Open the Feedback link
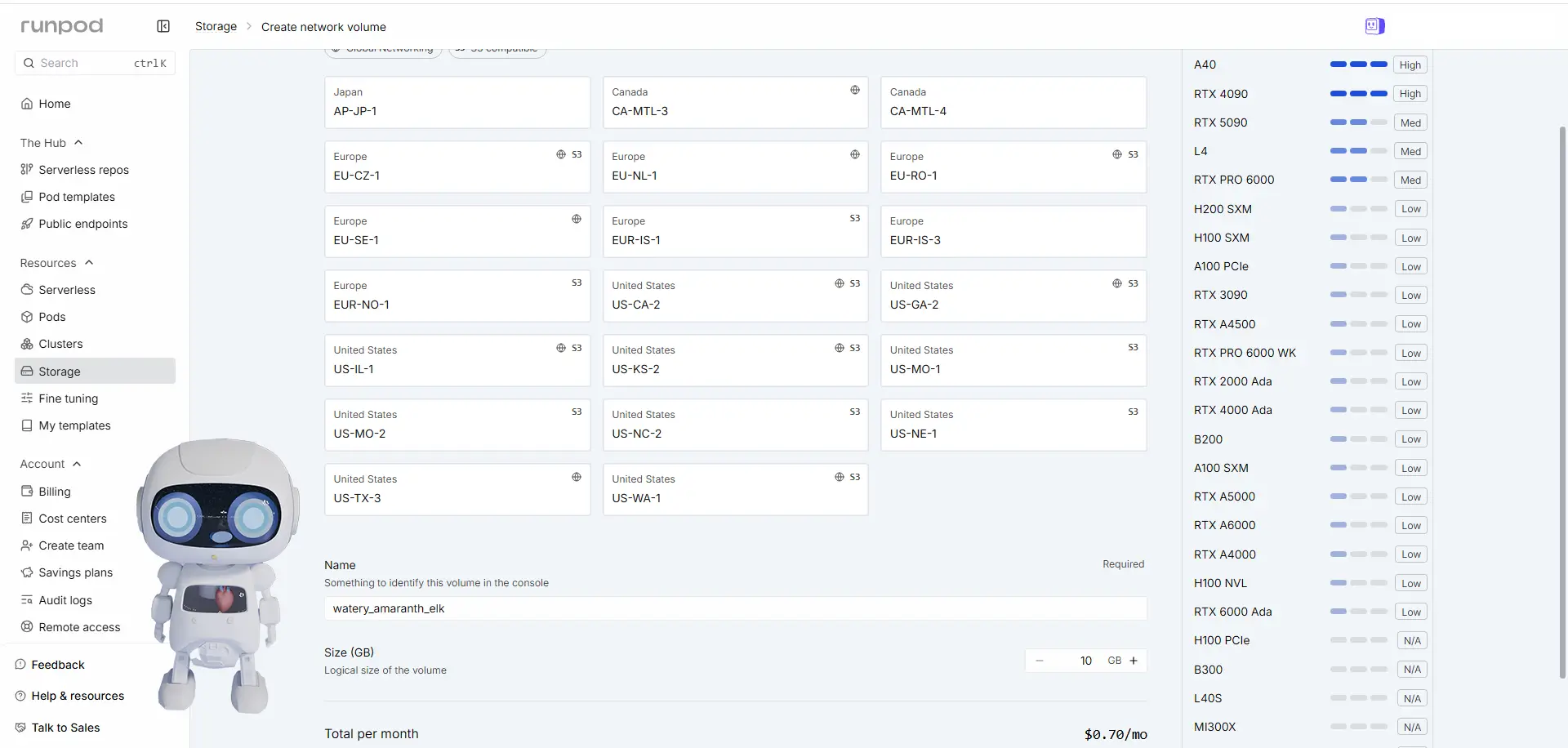 click(x=58, y=665)
